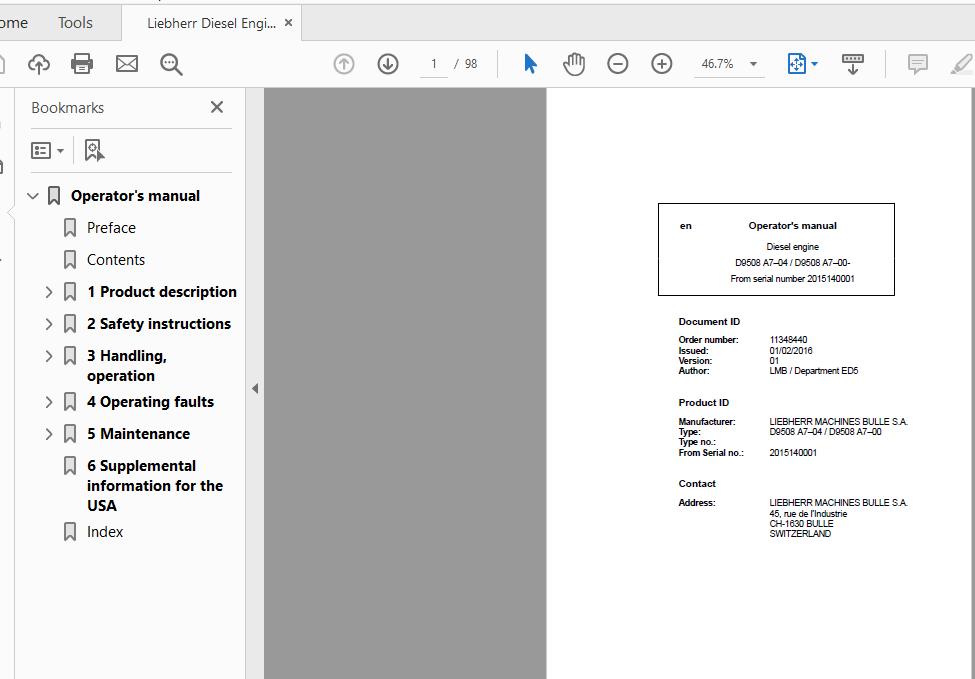Print the document with printer icon
This screenshot has height=679, width=975.
click(82, 64)
